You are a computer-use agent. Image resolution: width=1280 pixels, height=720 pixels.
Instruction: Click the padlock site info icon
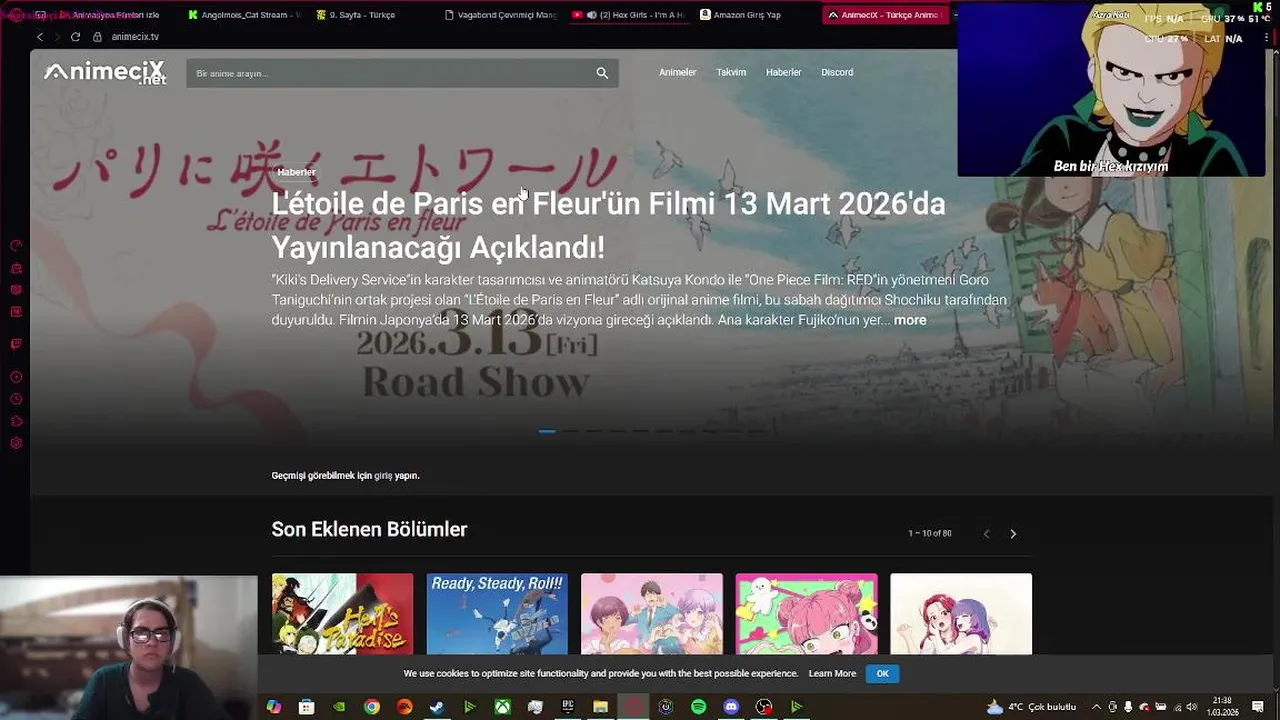click(97, 37)
